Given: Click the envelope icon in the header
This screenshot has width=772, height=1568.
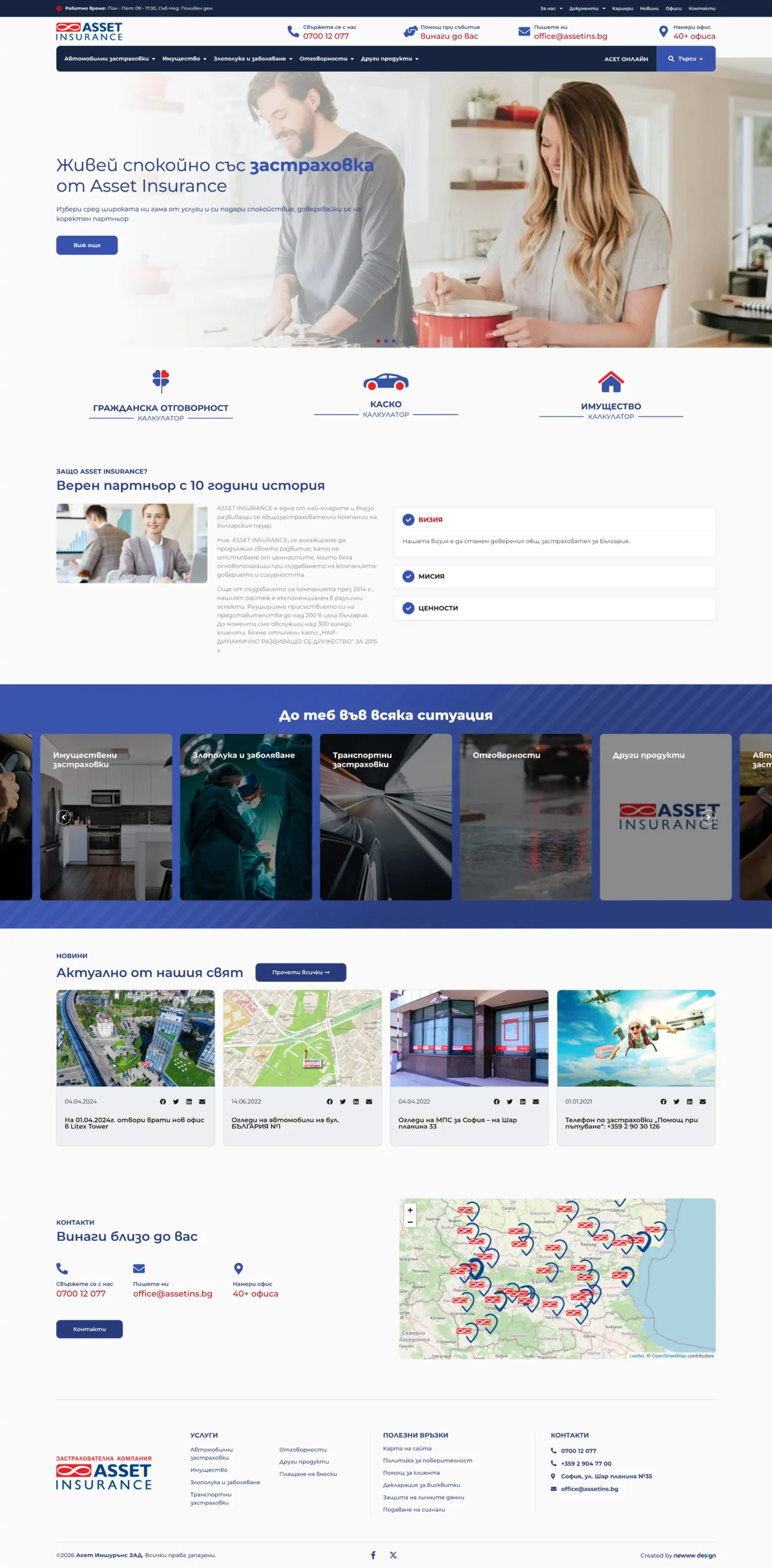Looking at the screenshot, I should (x=524, y=31).
